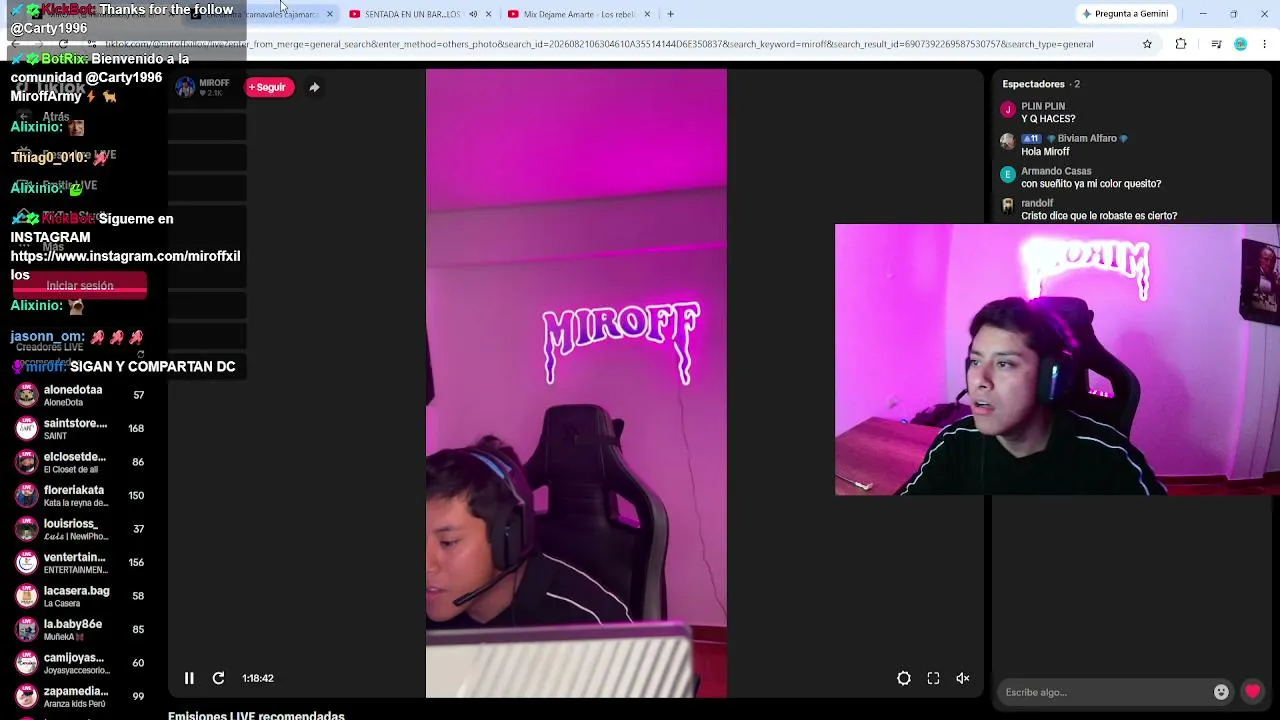Image resolution: width=1280 pixels, height=720 pixels.
Task: Click the level 11 badge beside Biviam Alfaro
Action: (x=1031, y=139)
